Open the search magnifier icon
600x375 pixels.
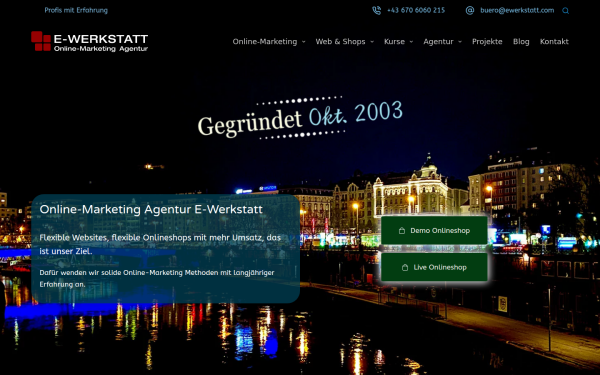565,11
